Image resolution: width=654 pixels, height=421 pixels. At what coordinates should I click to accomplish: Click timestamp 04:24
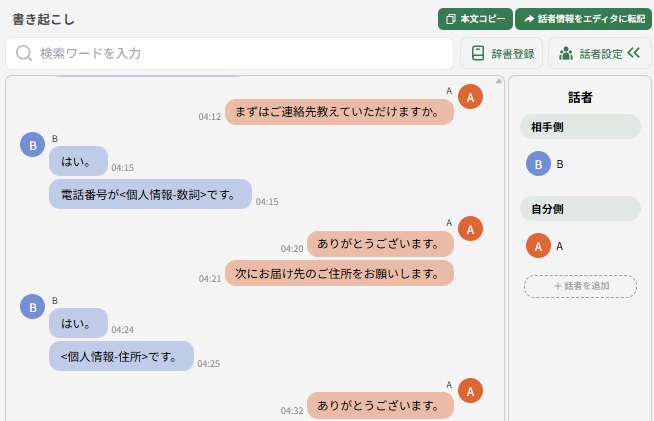[x=123, y=330]
